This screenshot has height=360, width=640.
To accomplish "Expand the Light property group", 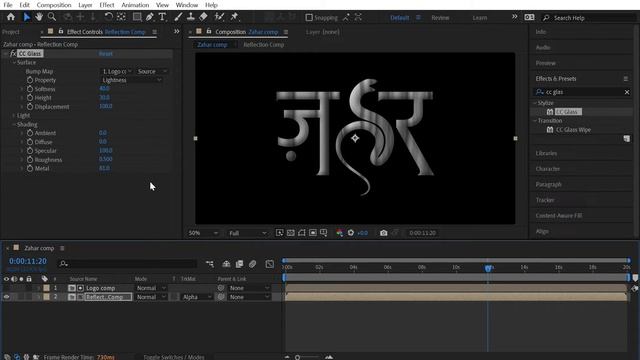I will pyautogui.click(x=13, y=116).
